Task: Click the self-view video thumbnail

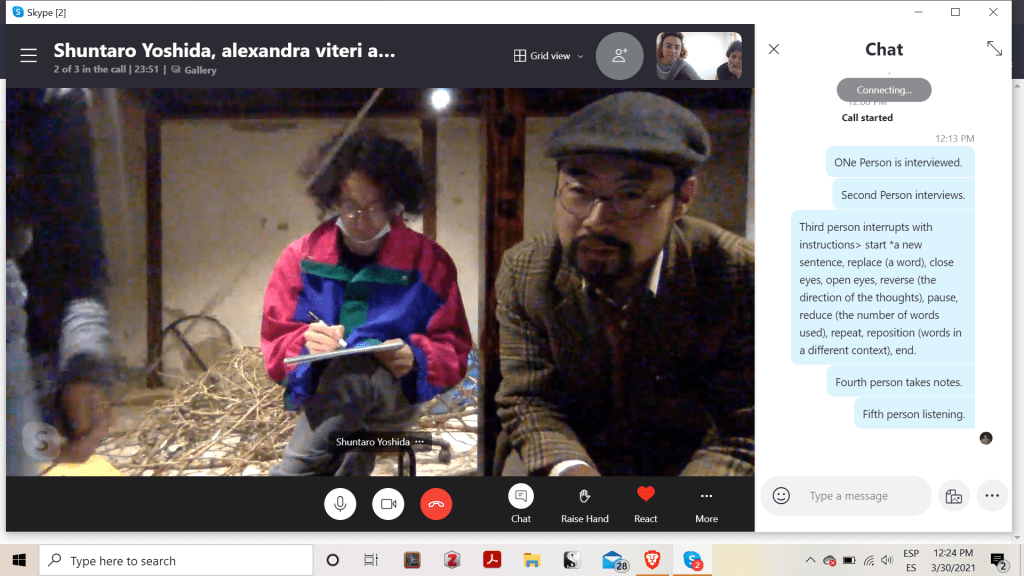Action: click(x=698, y=56)
